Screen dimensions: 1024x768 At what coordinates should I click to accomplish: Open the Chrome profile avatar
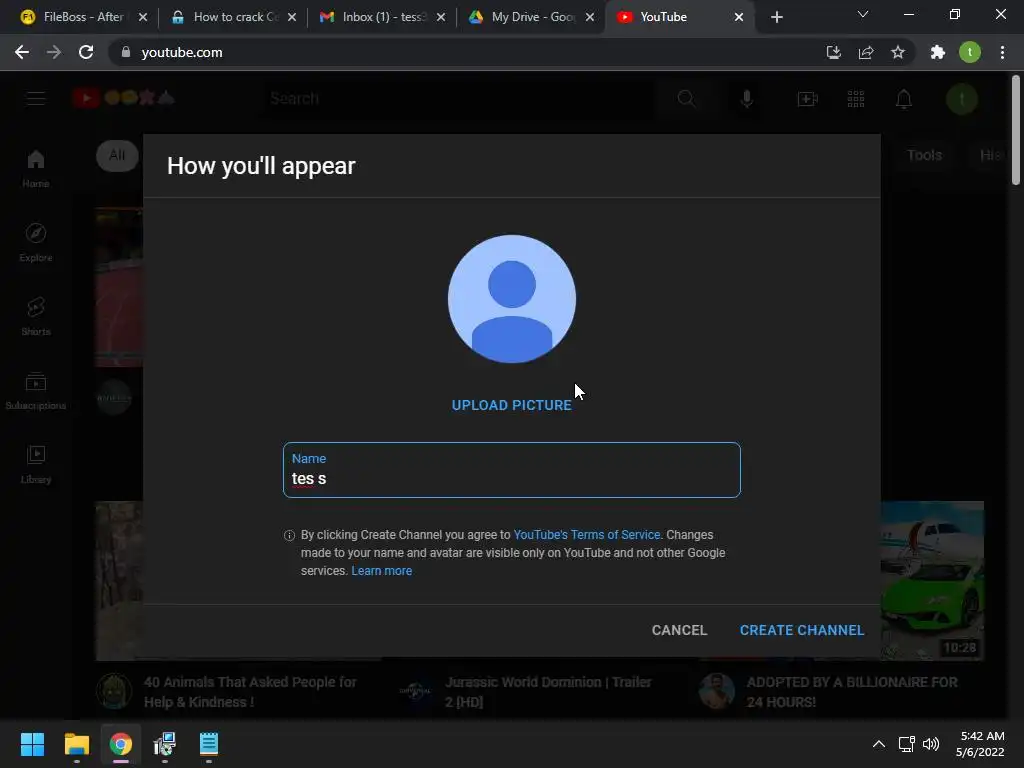point(970,52)
